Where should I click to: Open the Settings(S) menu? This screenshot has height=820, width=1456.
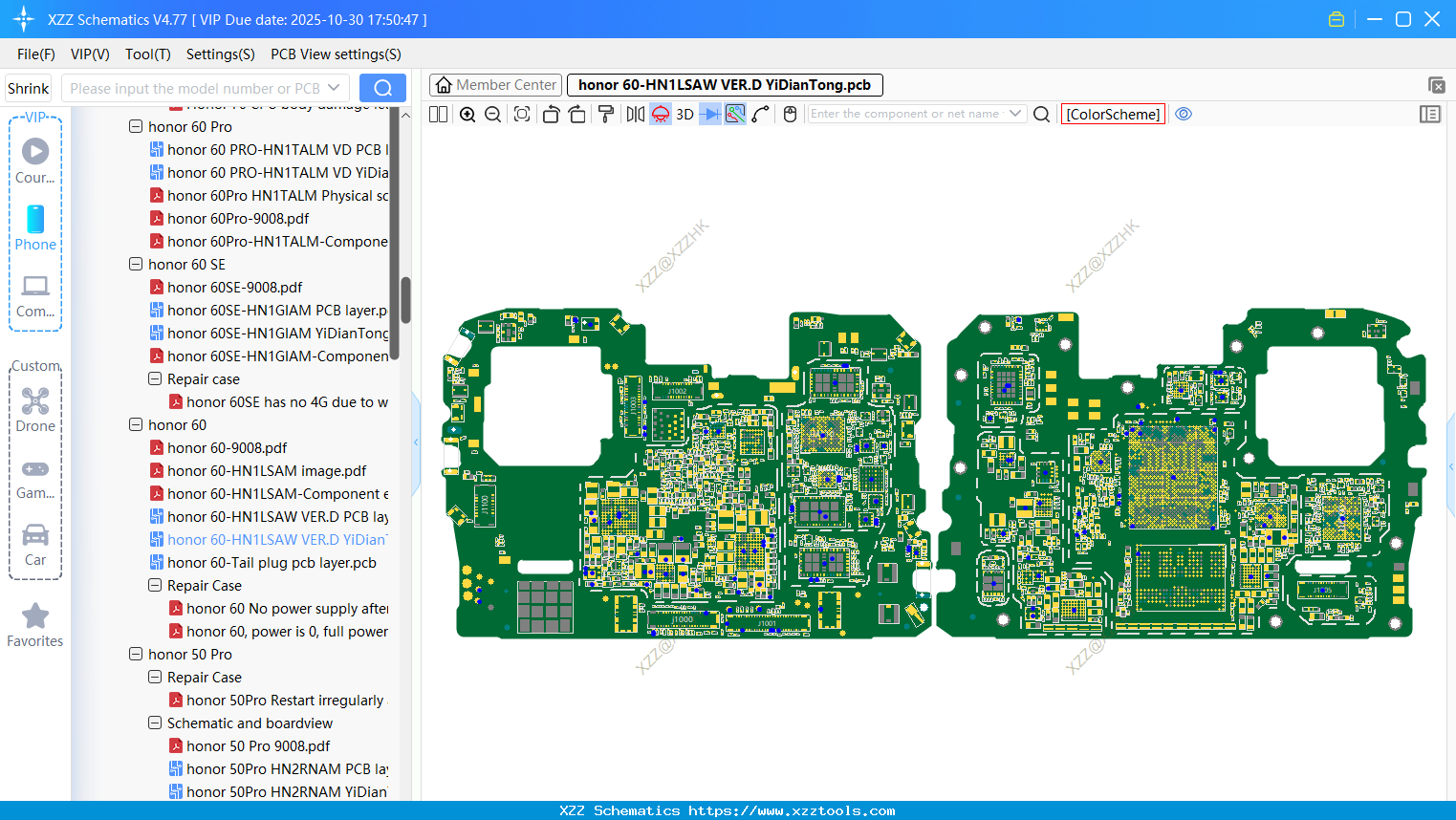tap(221, 54)
